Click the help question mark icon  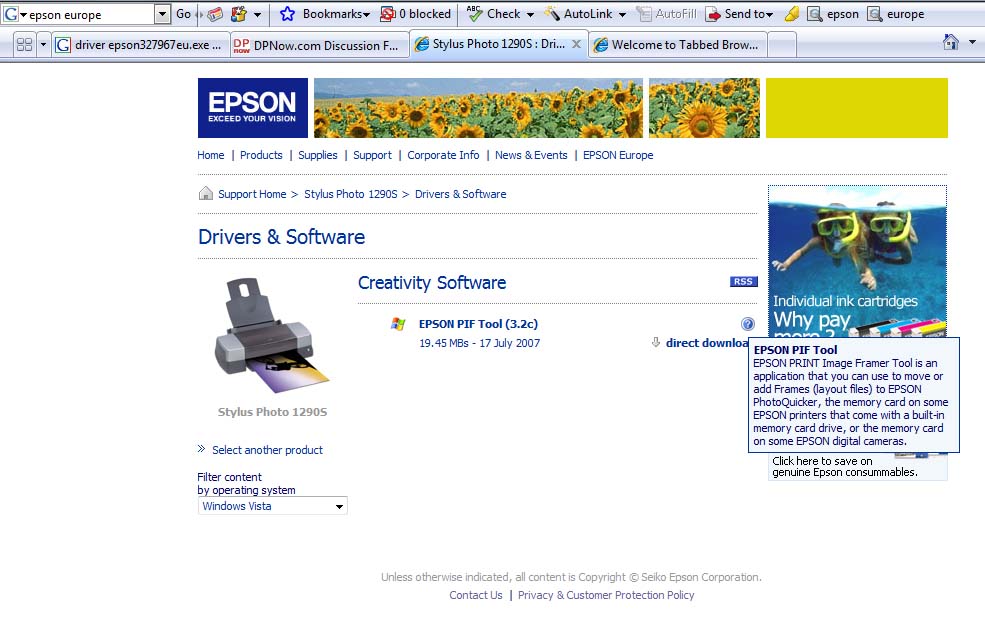click(748, 324)
